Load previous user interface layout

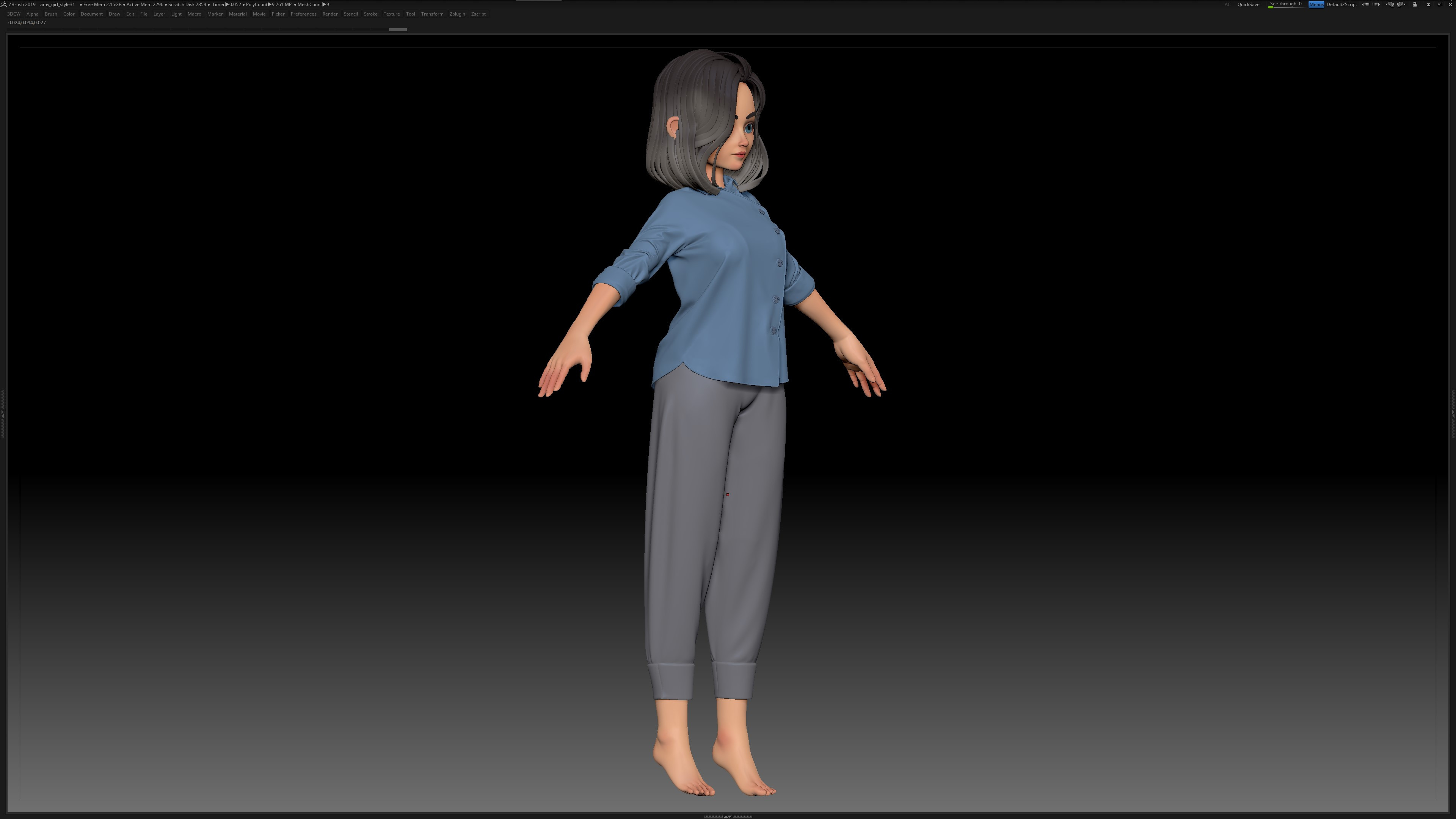(1390, 5)
